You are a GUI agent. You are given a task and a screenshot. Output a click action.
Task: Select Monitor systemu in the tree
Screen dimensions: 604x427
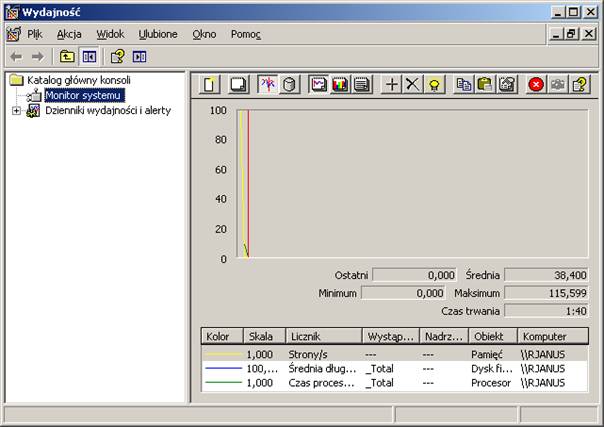click(83, 95)
